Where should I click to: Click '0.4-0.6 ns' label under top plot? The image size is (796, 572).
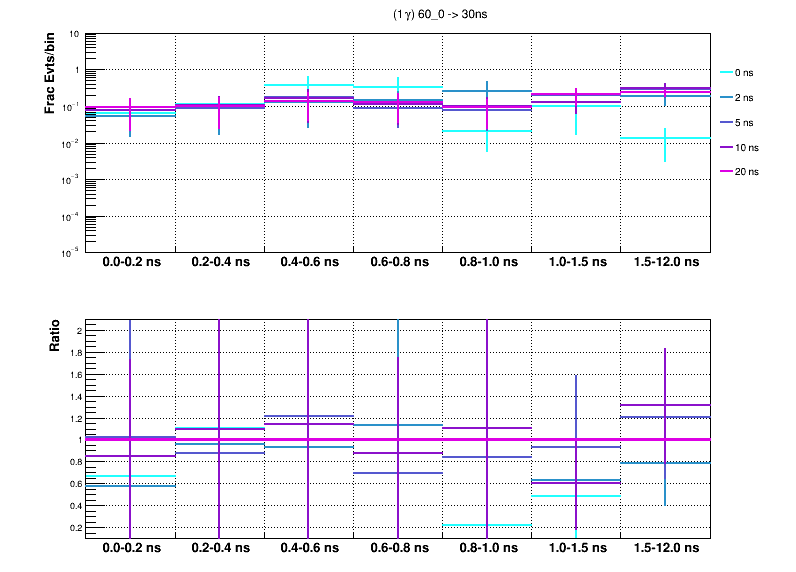(309, 263)
